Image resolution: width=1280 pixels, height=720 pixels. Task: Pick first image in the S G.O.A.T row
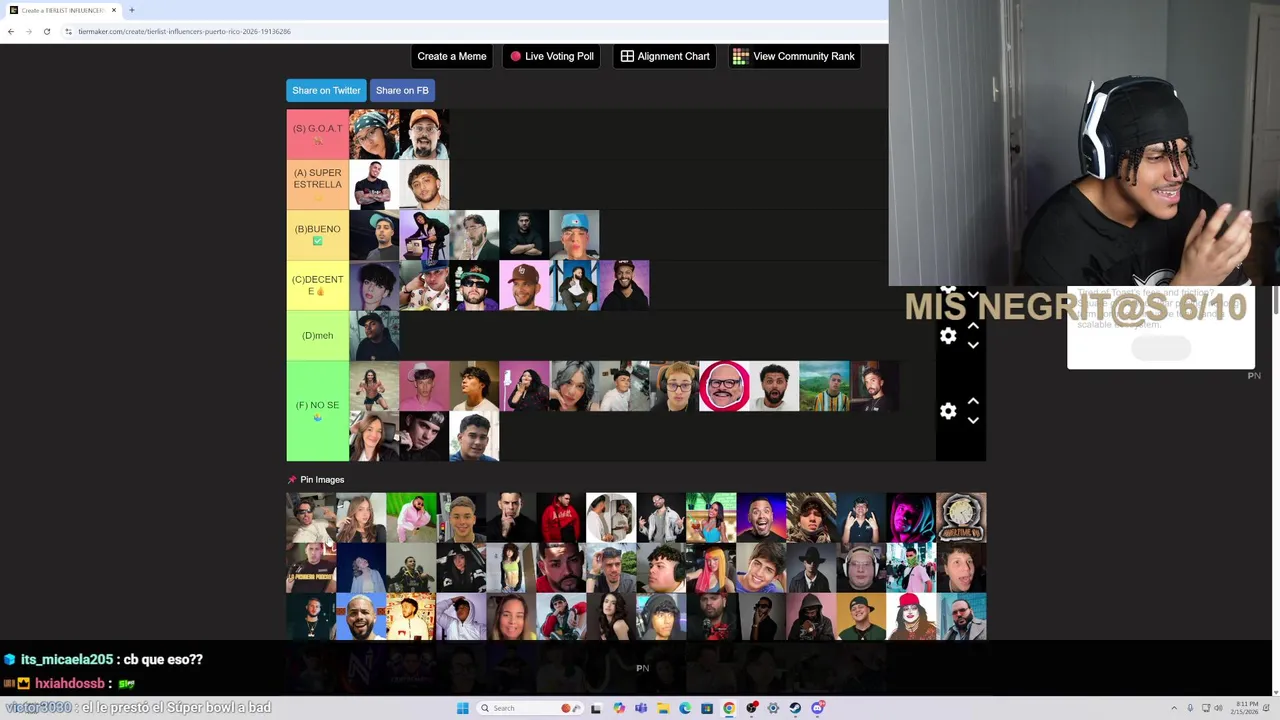374,134
